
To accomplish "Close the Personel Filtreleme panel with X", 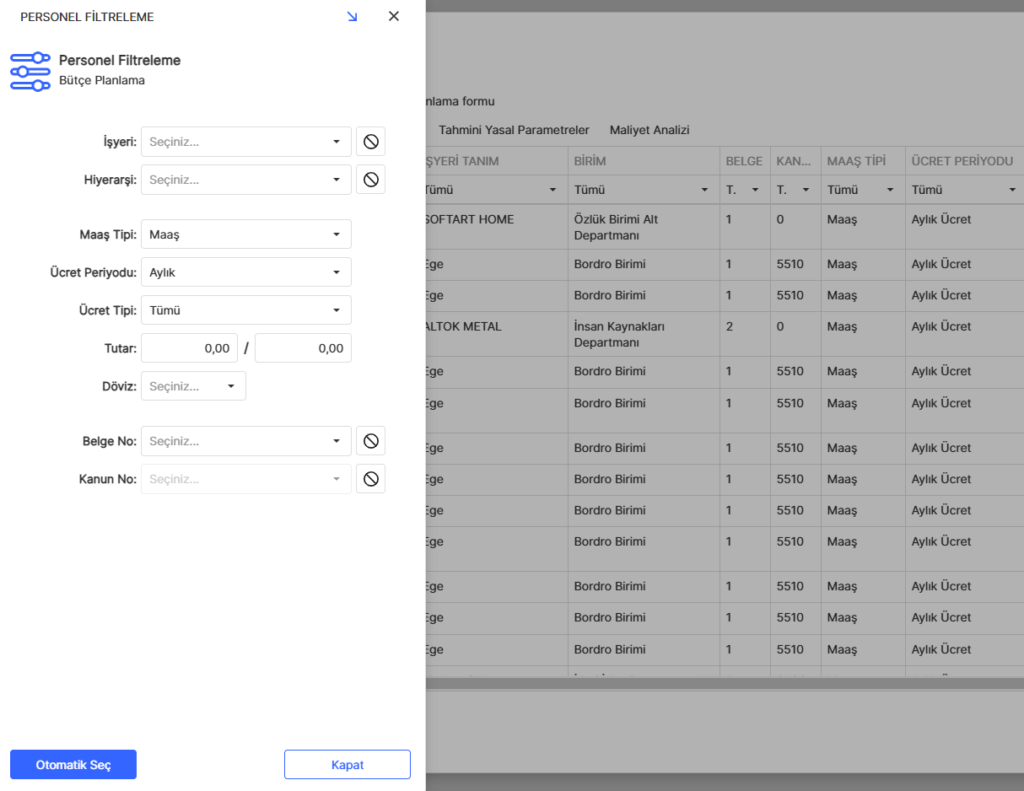I will [393, 17].
